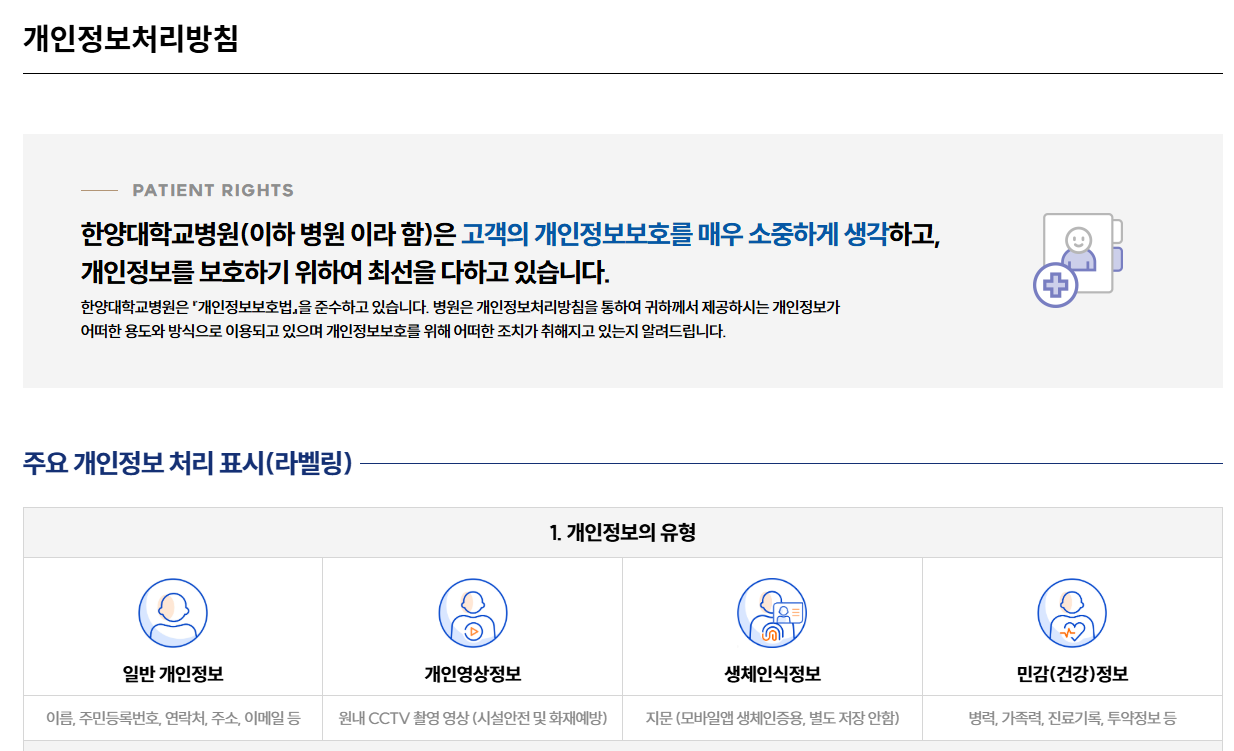The width and height of the screenshot is (1234, 751).
Task: Click blue text 고객의 개인정보보호를 매우 소중하게 생각
Action: (x=675, y=235)
